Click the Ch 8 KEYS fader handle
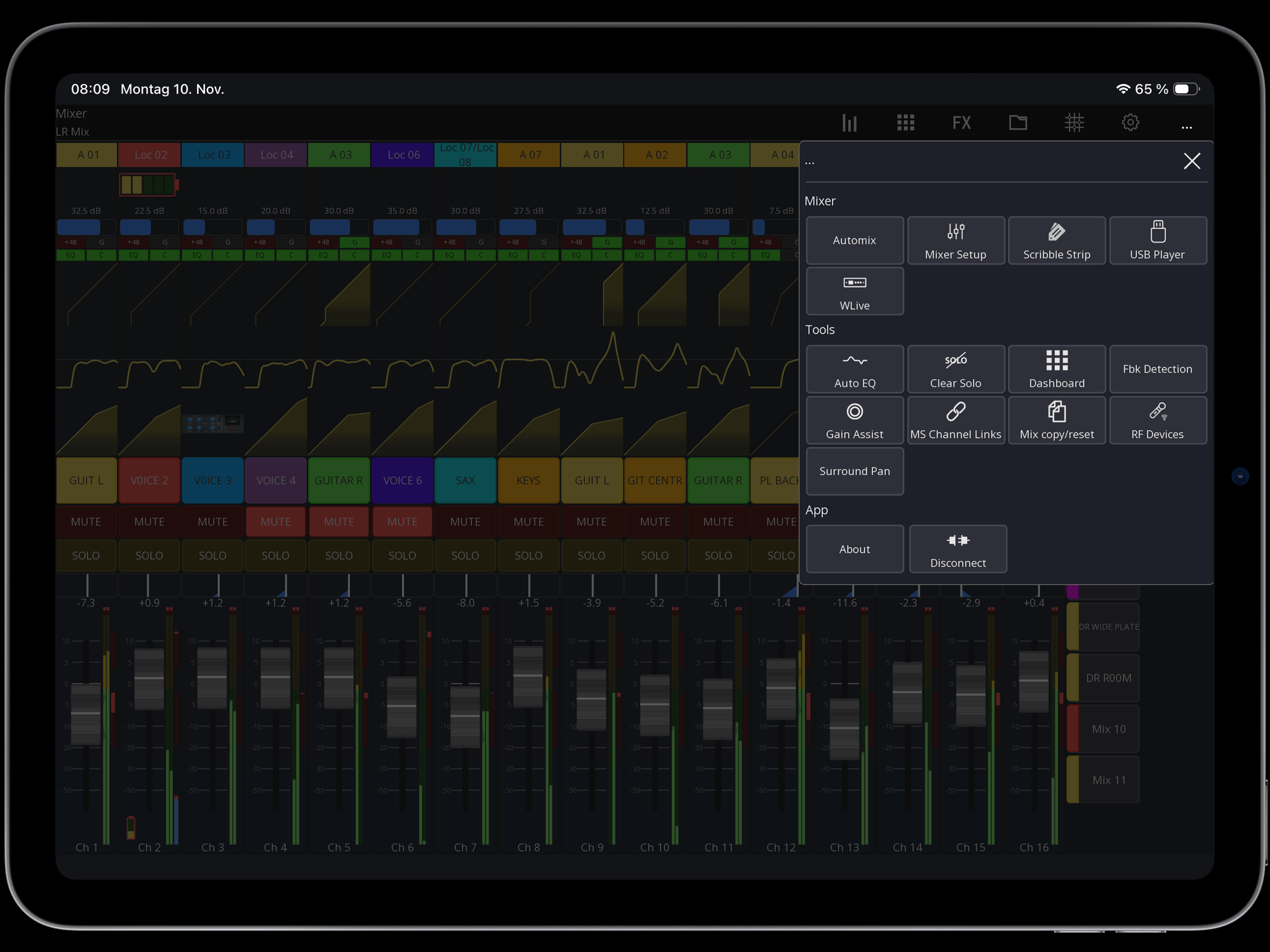This screenshot has height=952, width=1270. click(527, 677)
